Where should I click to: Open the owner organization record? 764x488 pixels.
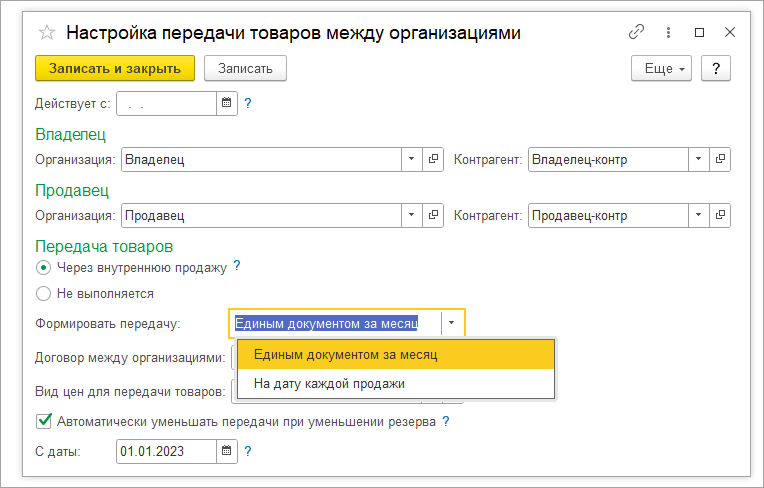click(x=434, y=159)
